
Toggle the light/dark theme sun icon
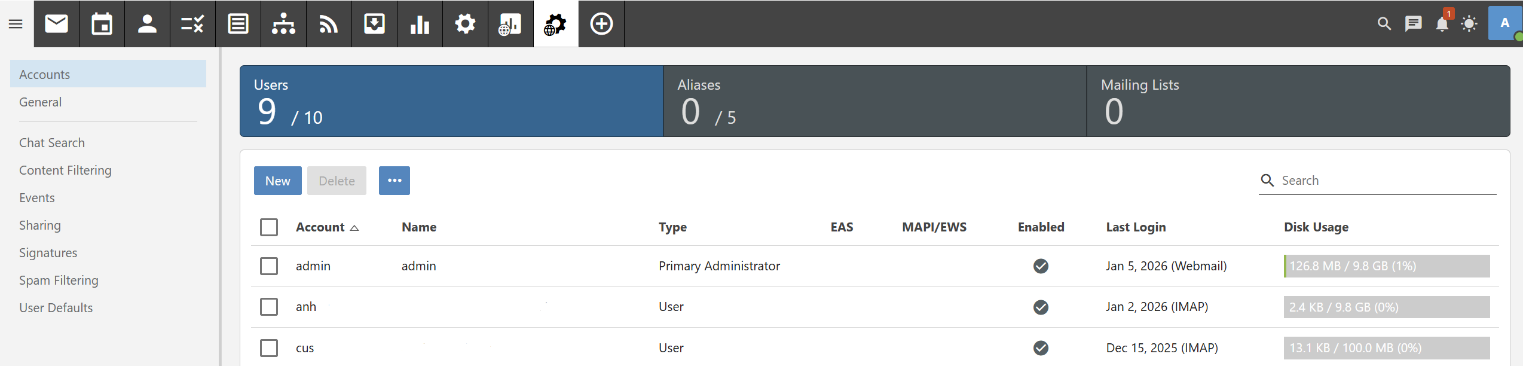pyautogui.click(x=1469, y=24)
